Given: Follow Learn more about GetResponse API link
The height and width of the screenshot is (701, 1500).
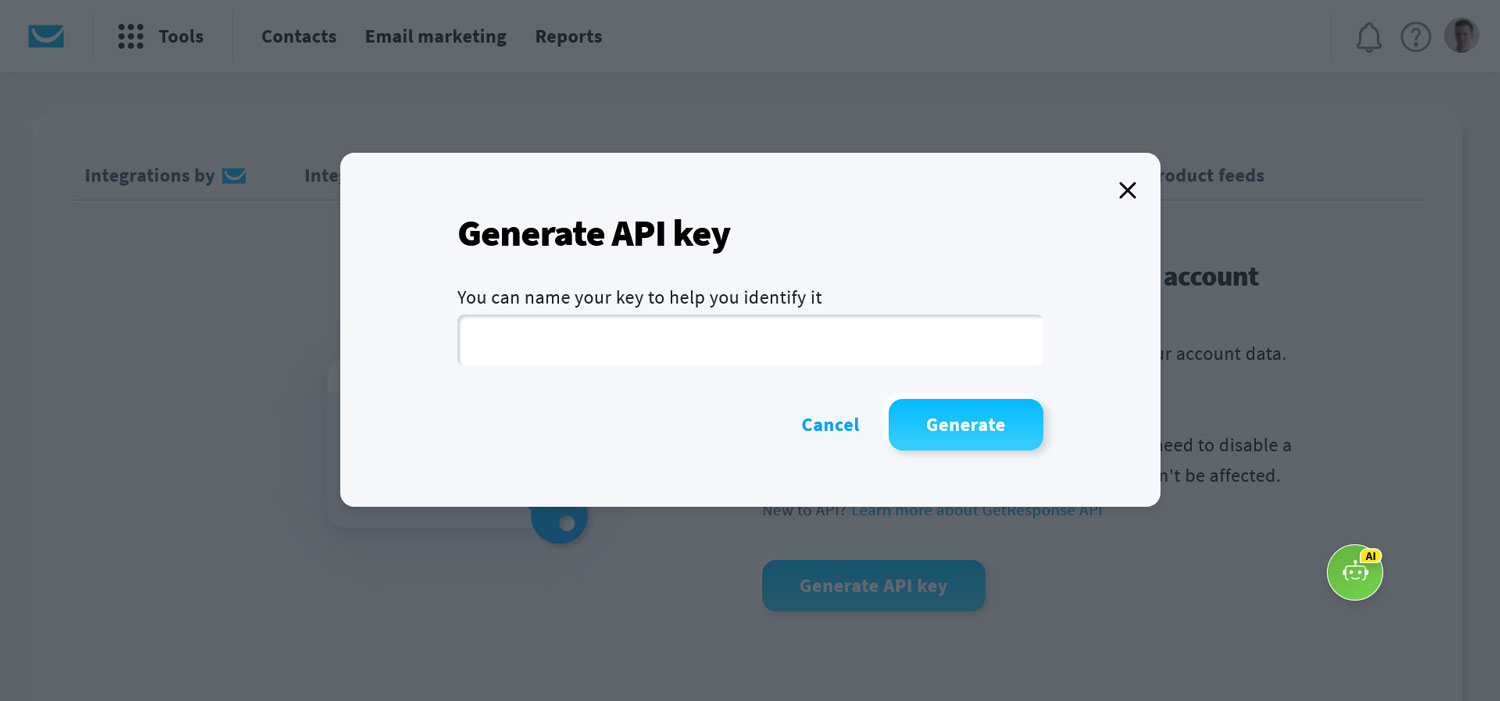Looking at the screenshot, I should pyautogui.click(x=977, y=511).
